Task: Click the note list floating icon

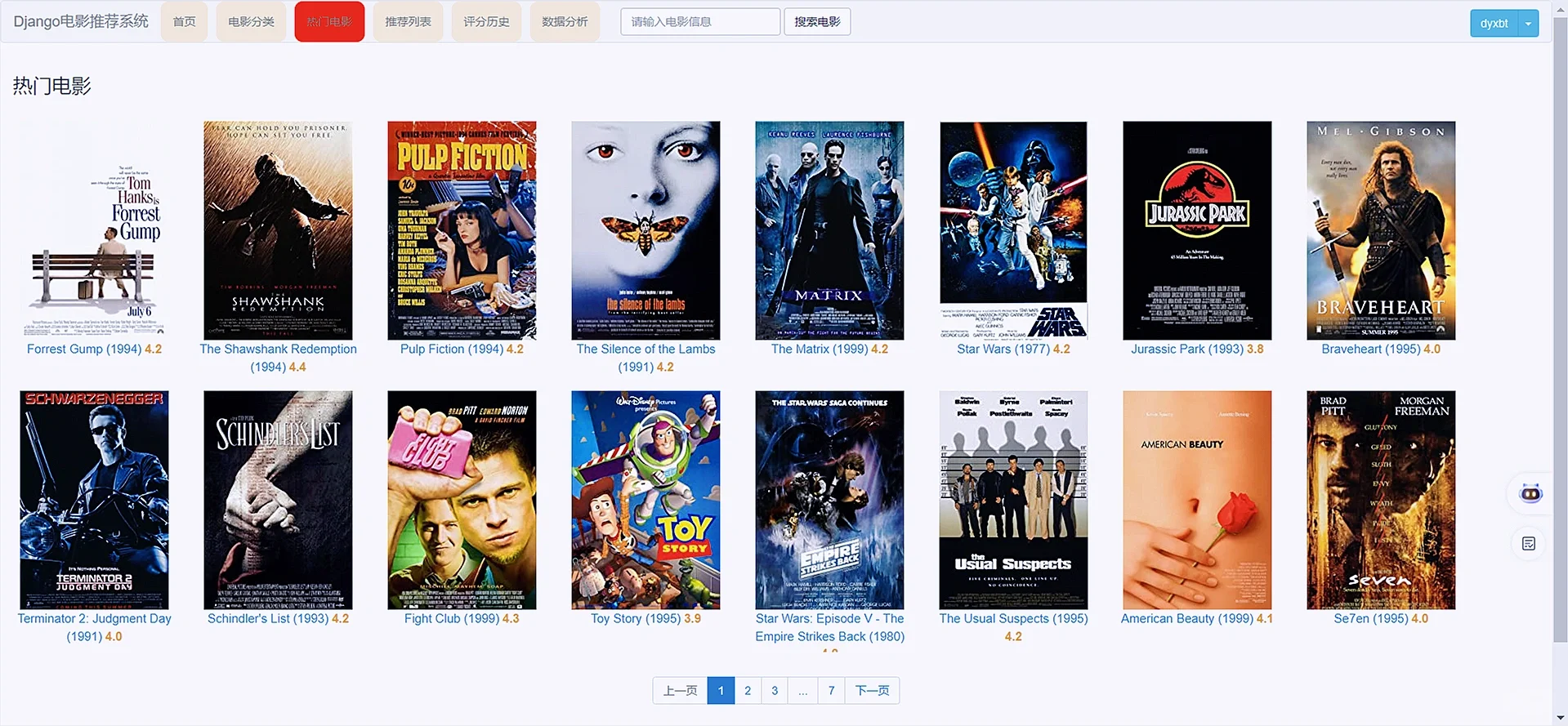Action: pyautogui.click(x=1529, y=544)
